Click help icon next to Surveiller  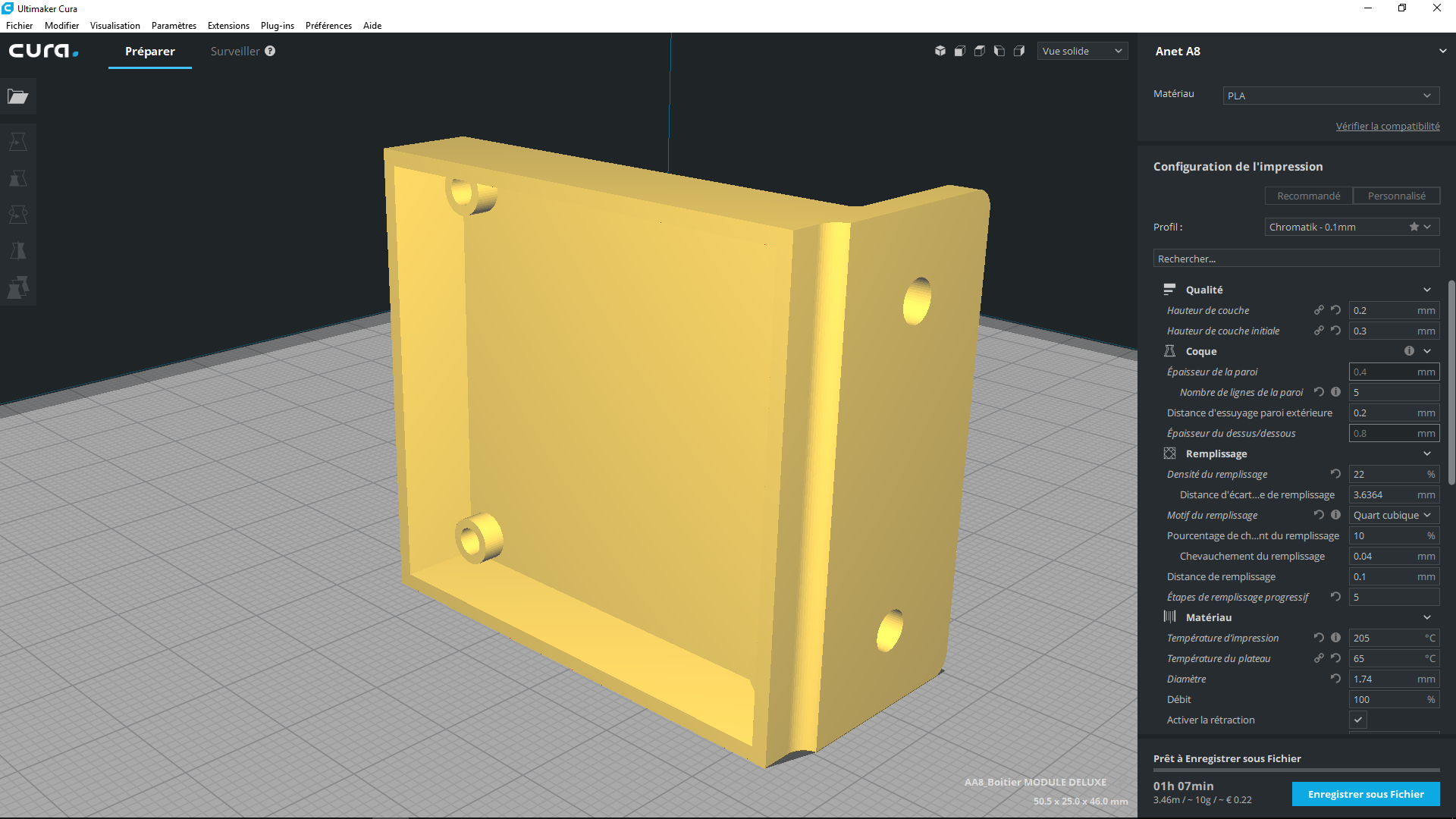point(270,51)
